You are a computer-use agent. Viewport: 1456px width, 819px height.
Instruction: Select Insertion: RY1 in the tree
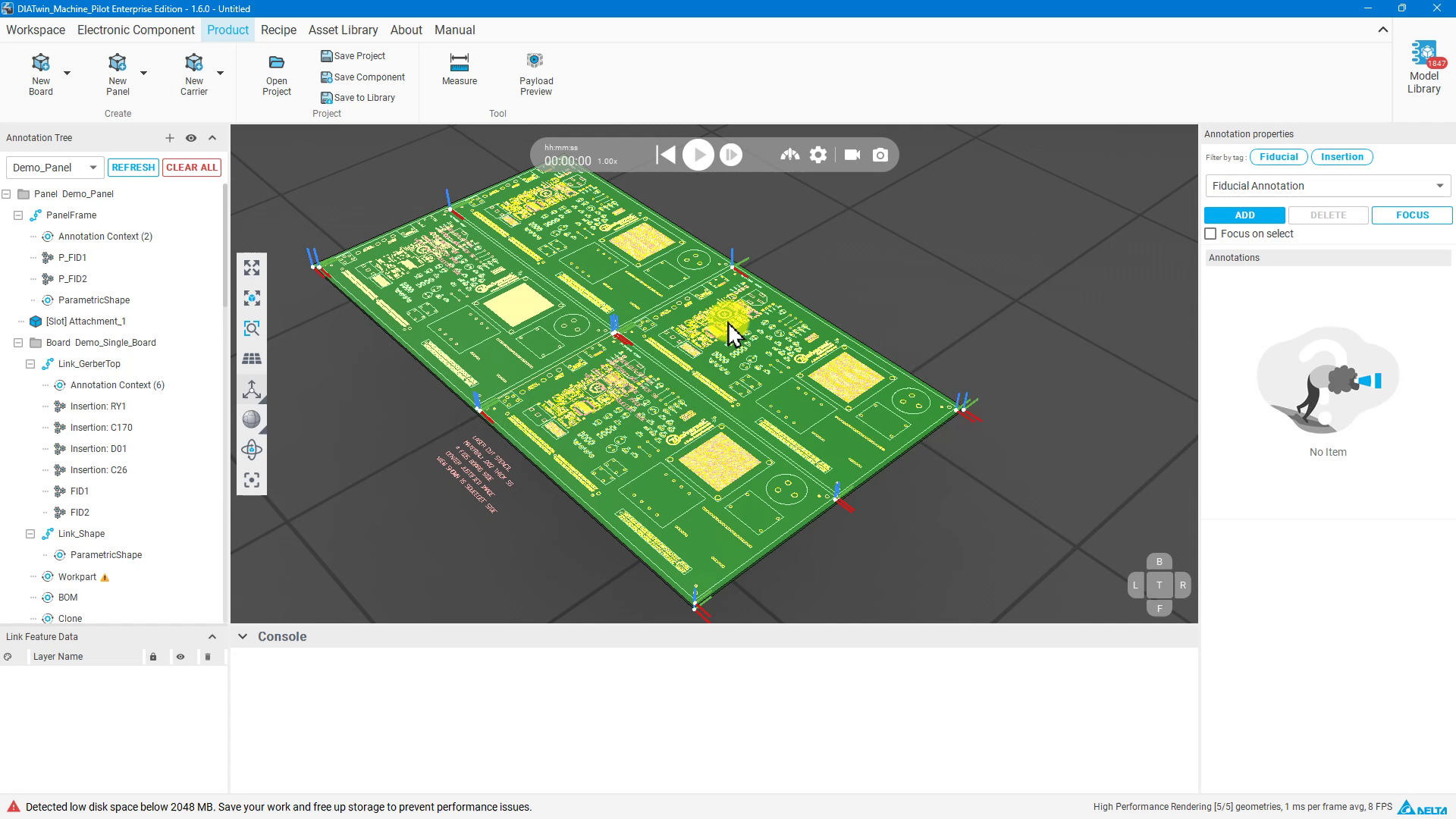(x=98, y=406)
